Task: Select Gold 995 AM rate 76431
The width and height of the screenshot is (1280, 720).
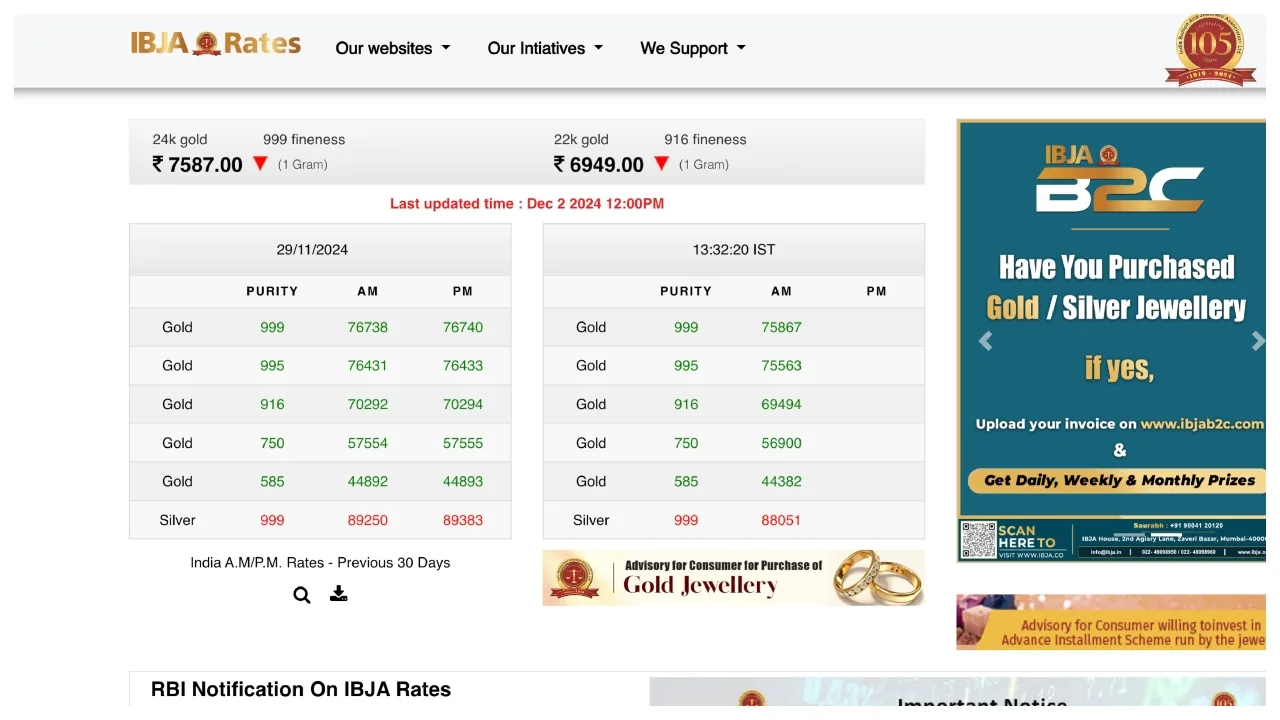Action: point(368,366)
